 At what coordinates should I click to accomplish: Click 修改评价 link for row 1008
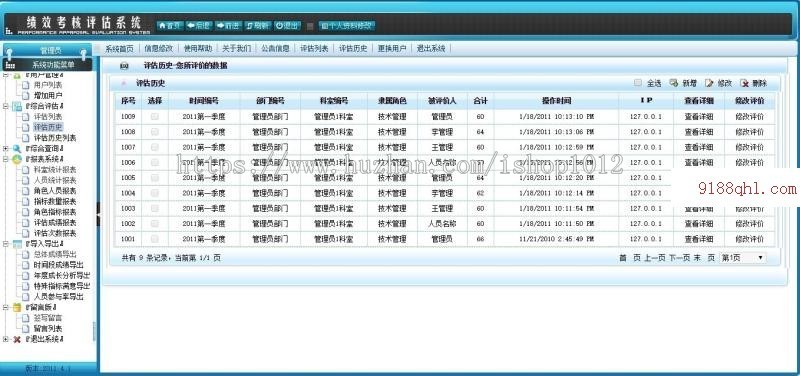749,132
